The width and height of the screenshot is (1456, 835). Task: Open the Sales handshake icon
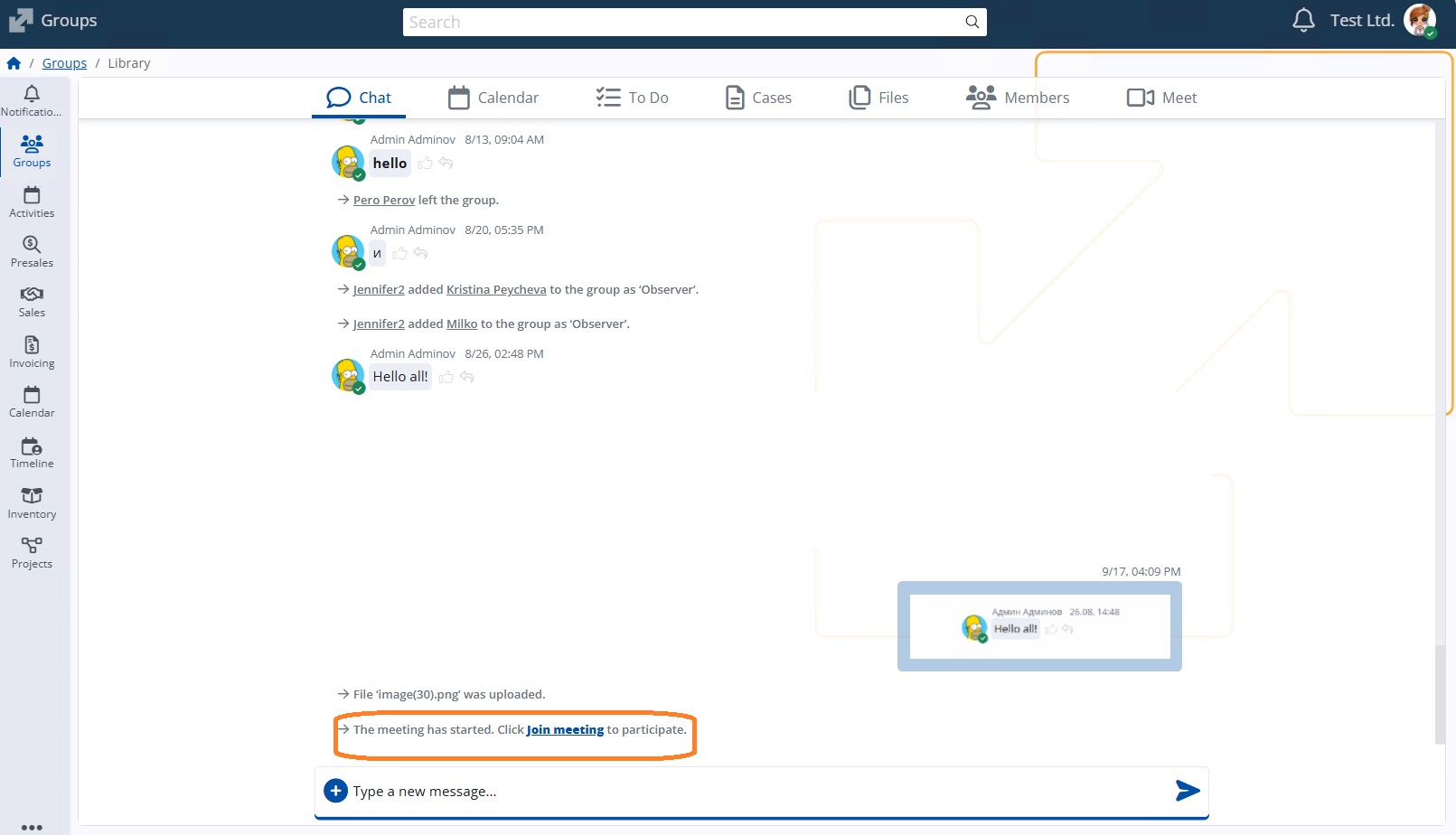pos(32,294)
